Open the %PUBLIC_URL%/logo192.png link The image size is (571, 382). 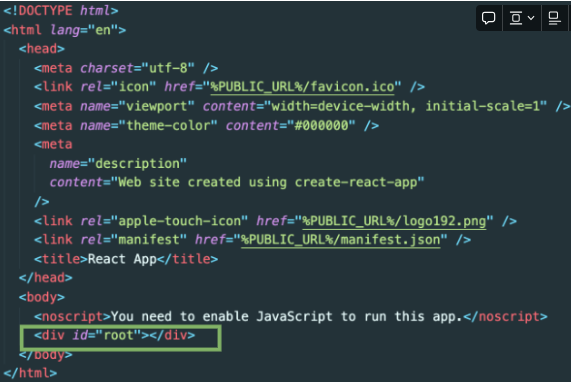[x=394, y=221]
